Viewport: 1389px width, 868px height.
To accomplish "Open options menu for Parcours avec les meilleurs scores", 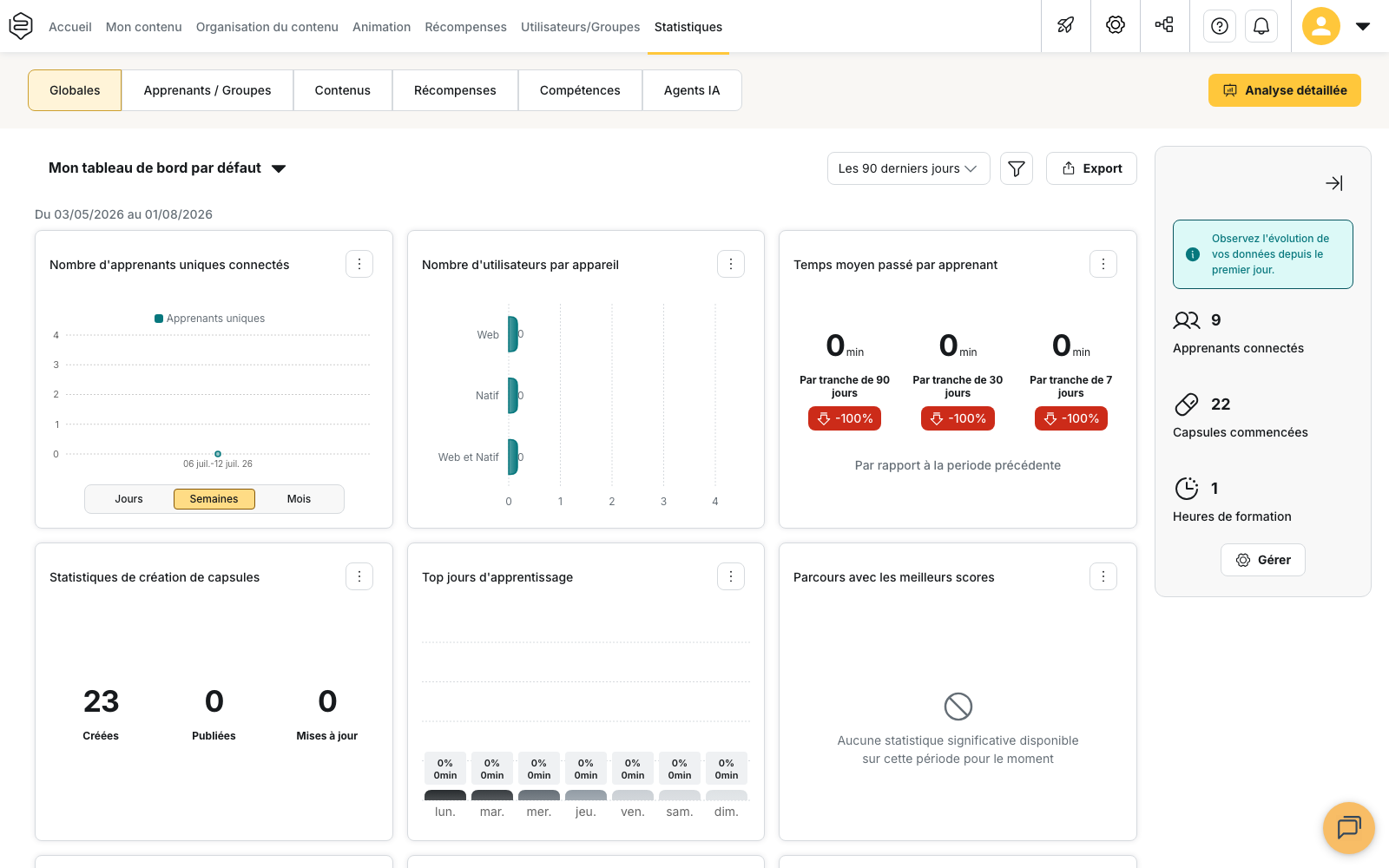I will (1103, 576).
